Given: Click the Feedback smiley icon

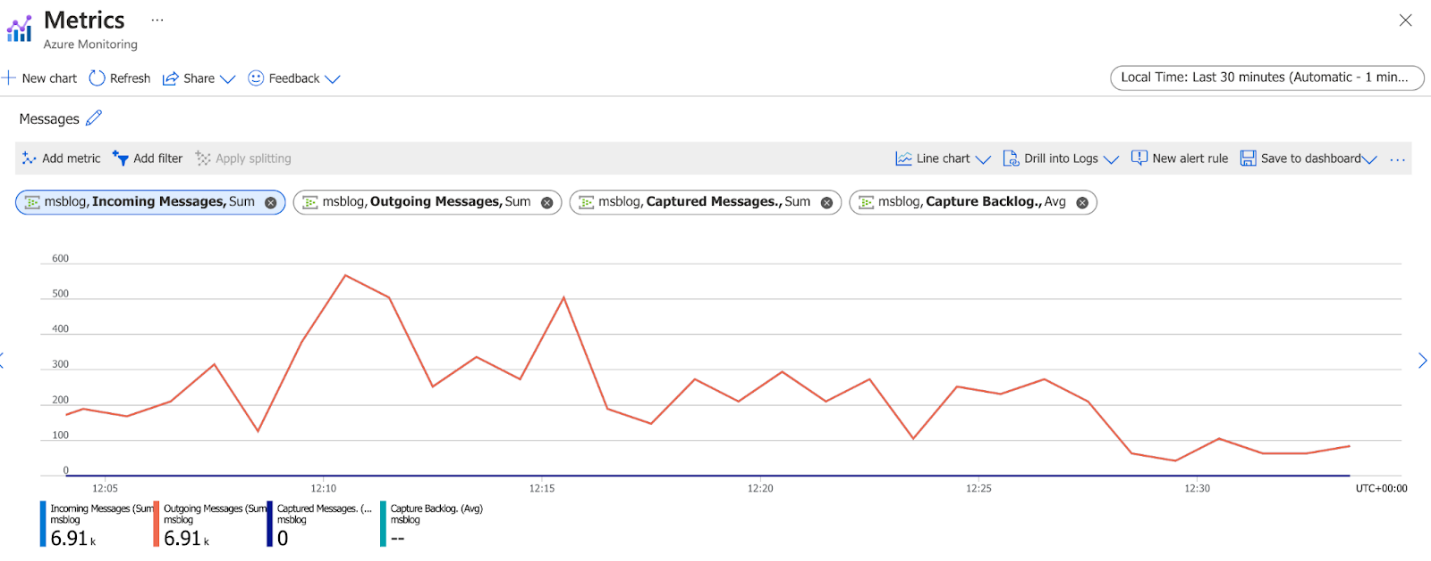Looking at the screenshot, I should coord(256,78).
